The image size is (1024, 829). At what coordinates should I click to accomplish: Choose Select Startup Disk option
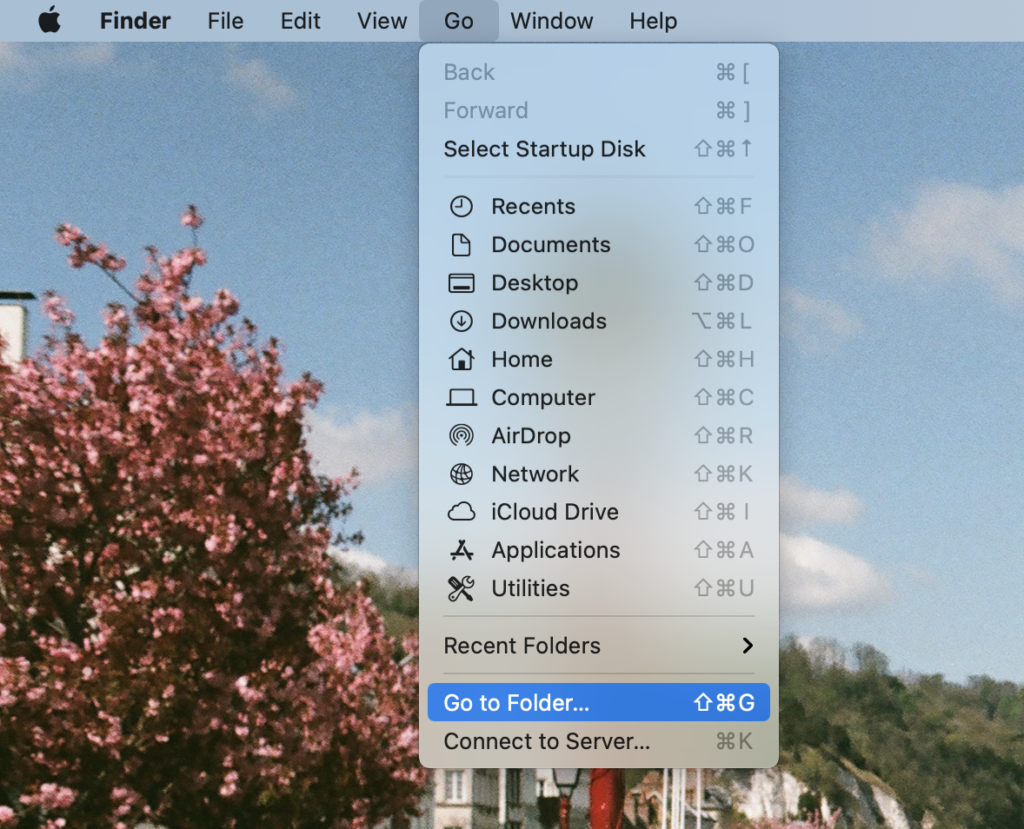point(545,149)
